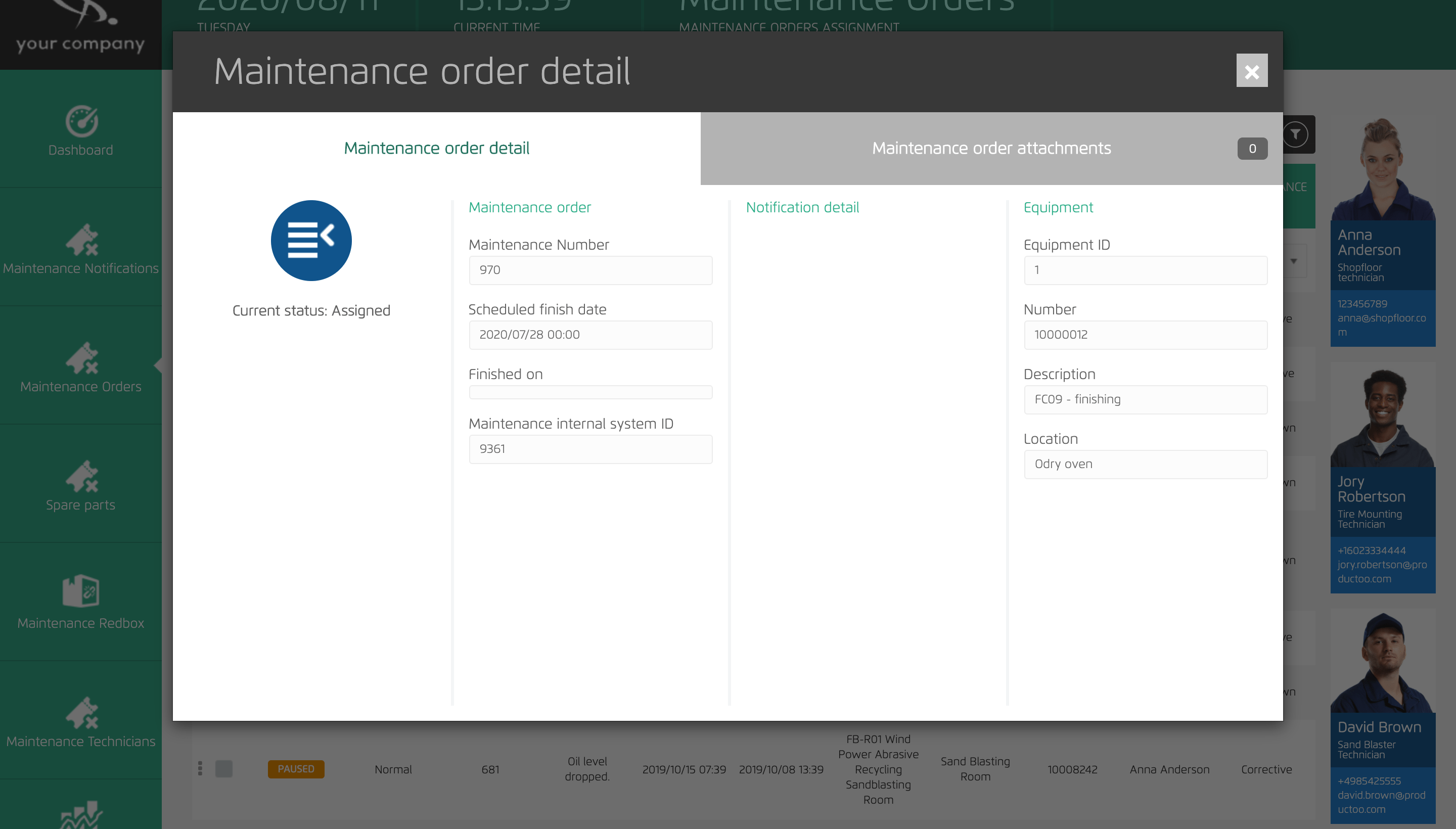Click the blue maintenance order status icon
The width and height of the screenshot is (1456, 829).
[x=311, y=240]
